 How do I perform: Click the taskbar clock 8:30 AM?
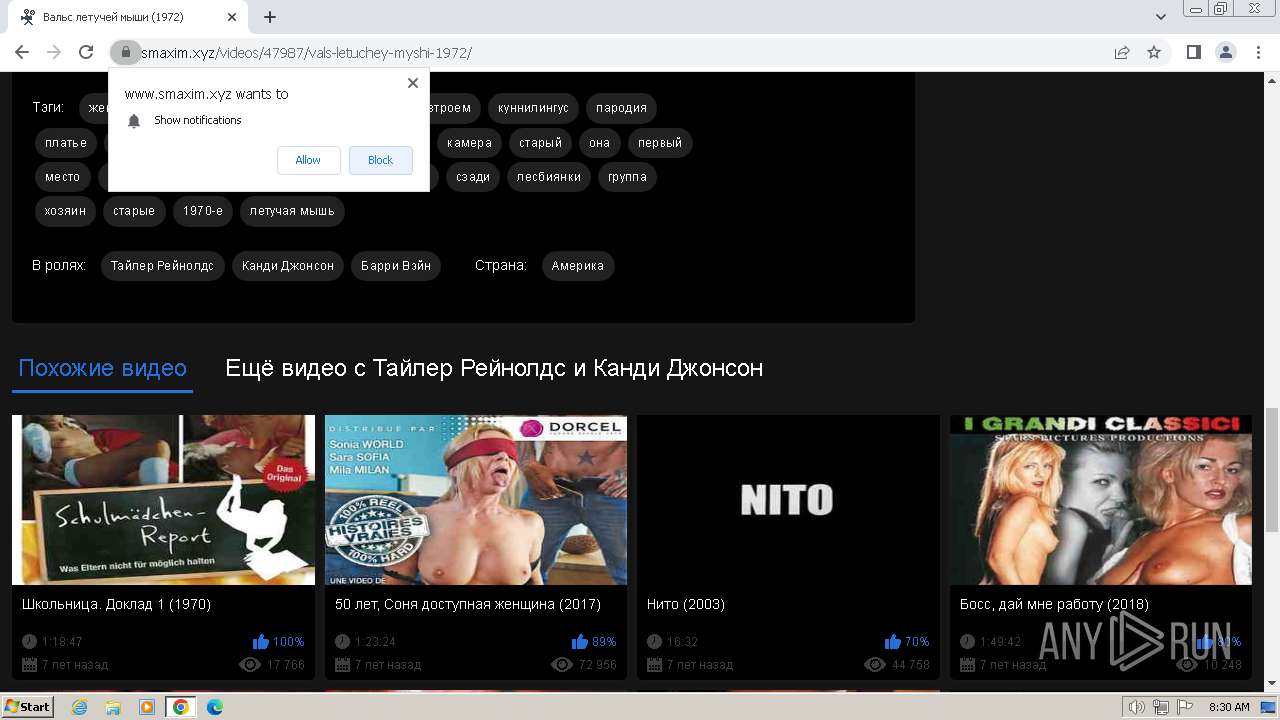[1229, 707]
